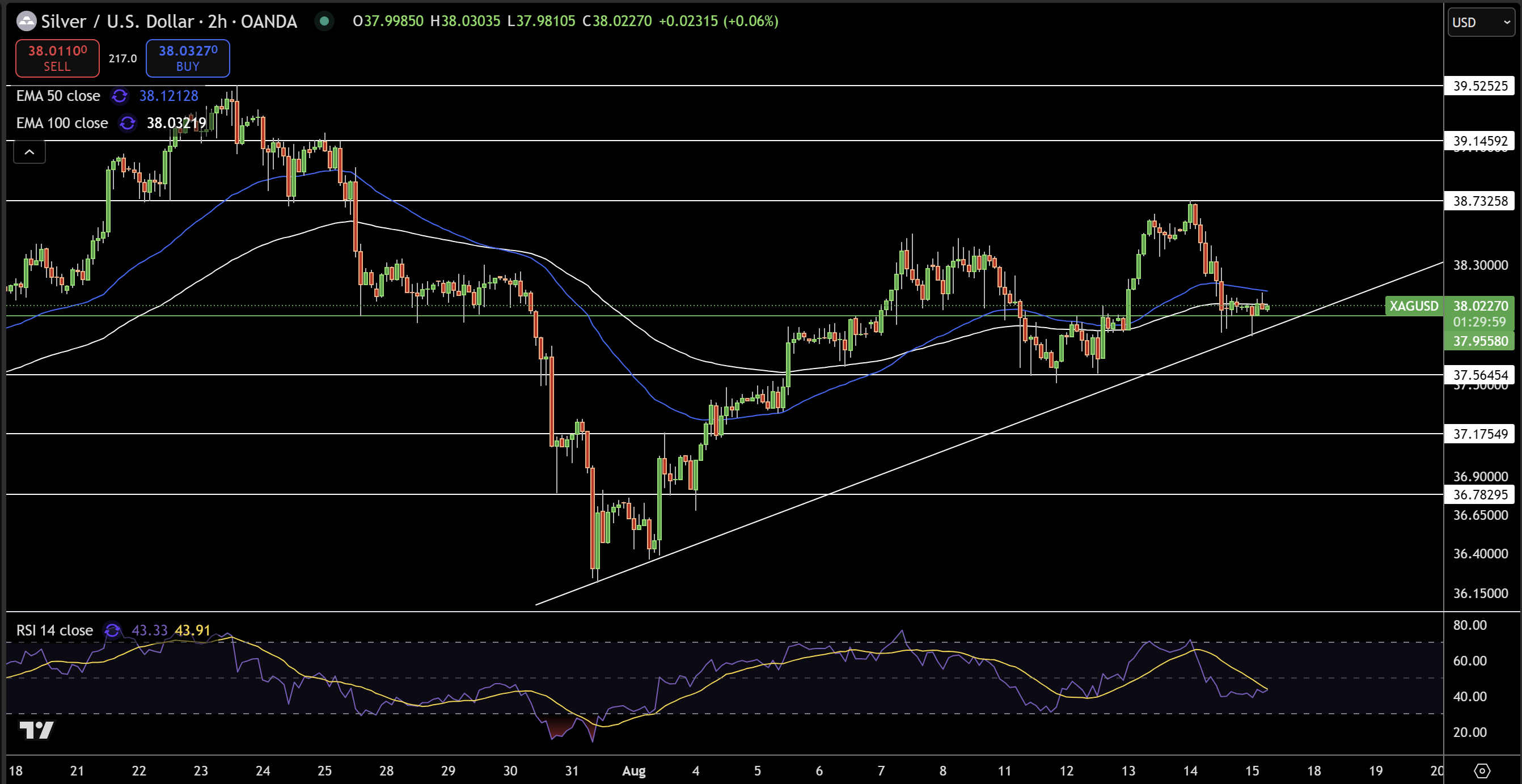Click the RSI yellow value 43.91

tap(193, 630)
